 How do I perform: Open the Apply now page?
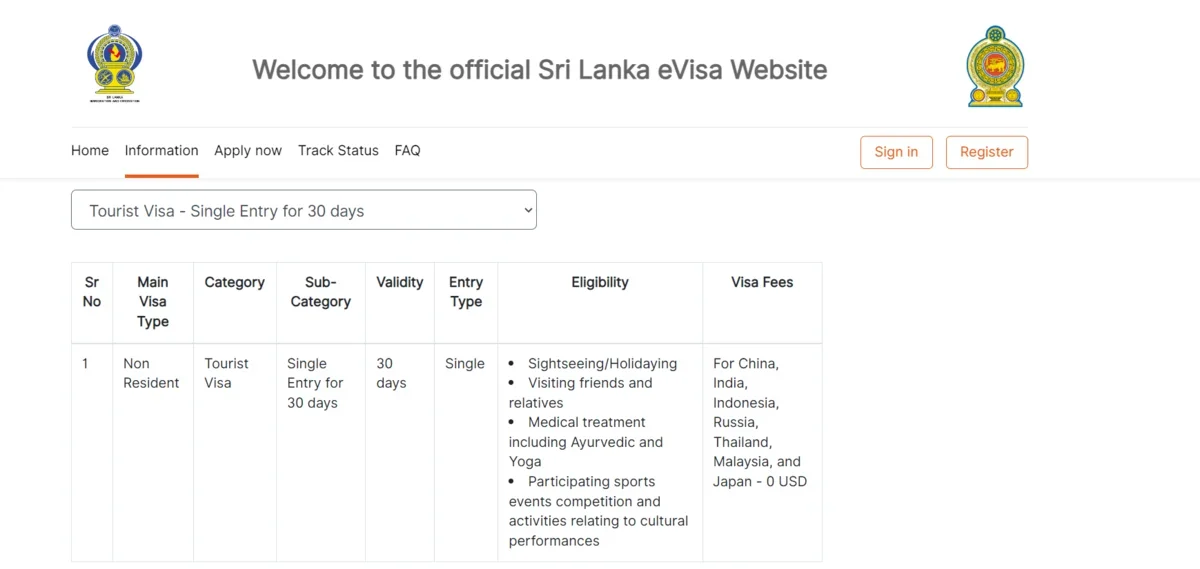pos(248,151)
